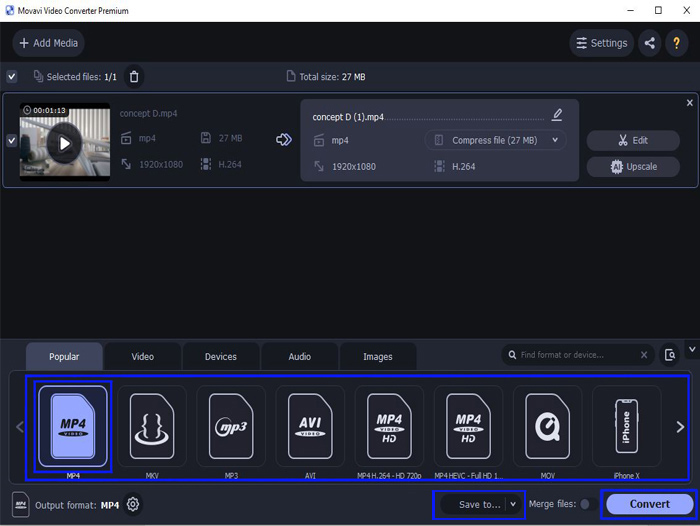Viewport: 700px width, 526px height.
Task: Uncheck the concept D.mp4 file checkbox
Action: click(12, 141)
